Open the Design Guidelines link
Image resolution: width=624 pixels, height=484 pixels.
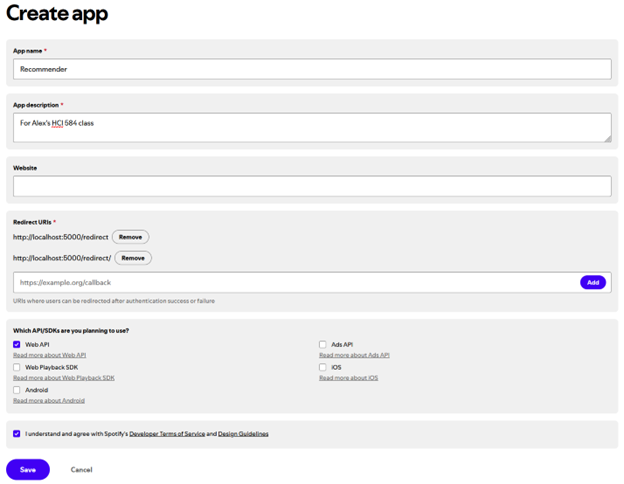coord(243,434)
